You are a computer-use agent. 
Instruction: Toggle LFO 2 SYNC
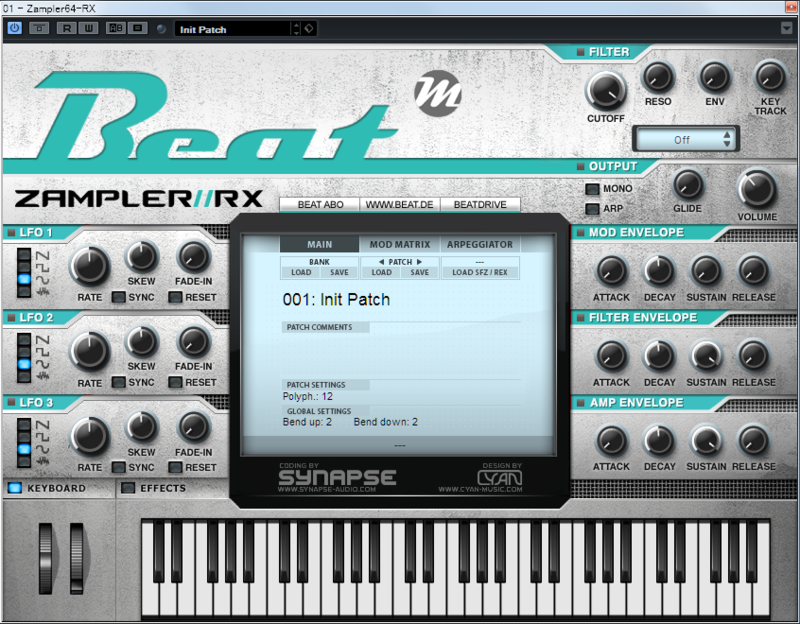click(119, 382)
